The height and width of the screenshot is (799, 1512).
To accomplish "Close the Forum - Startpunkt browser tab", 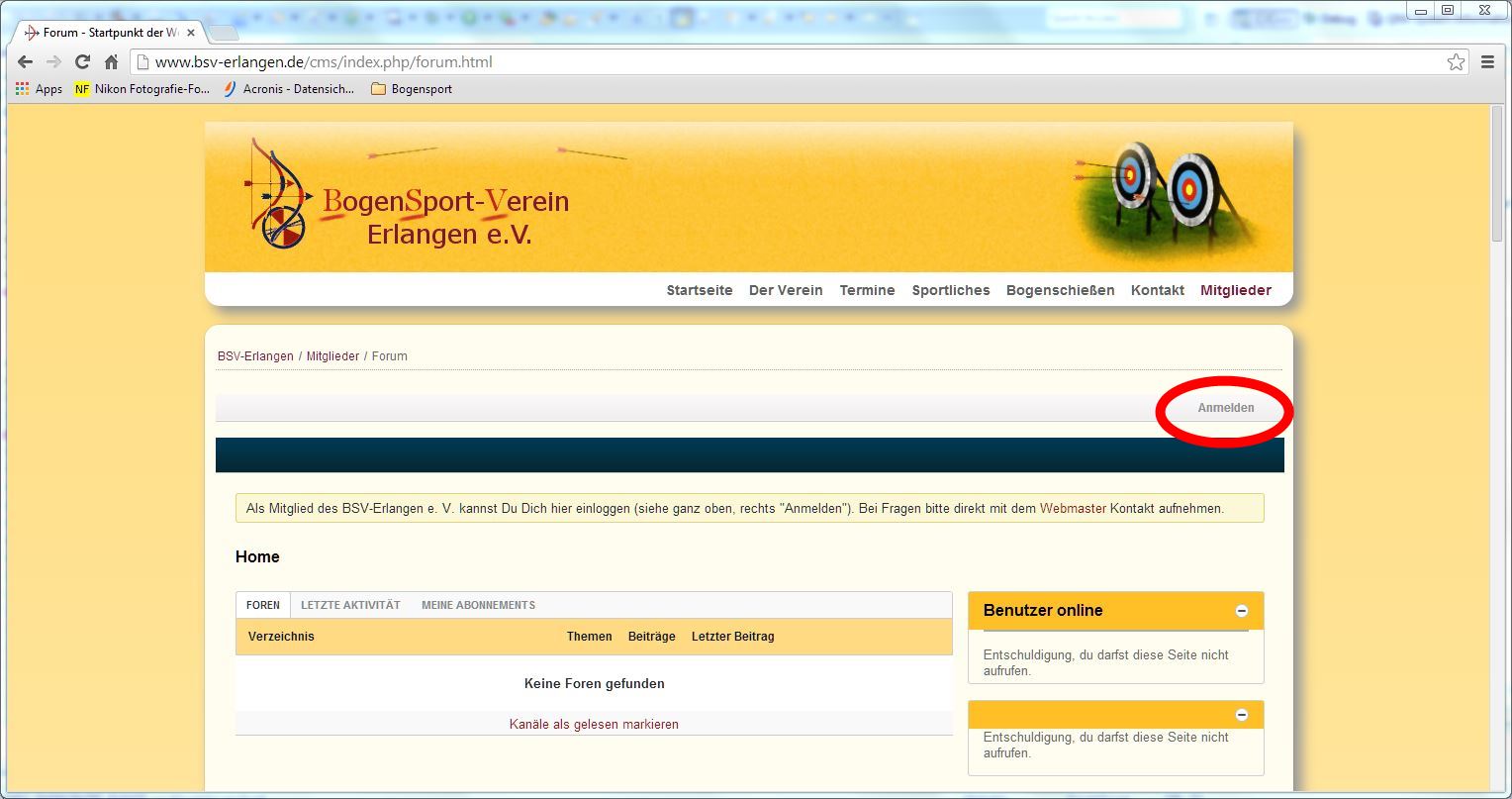I will 189,33.
